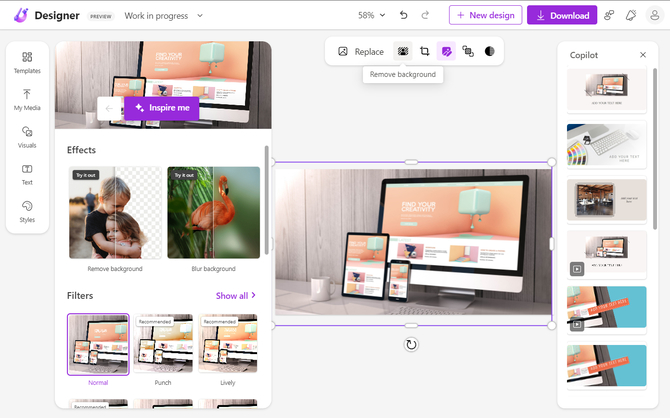The width and height of the screenshot is (670, 418).
Task: Apply the Punch filter thumbnail
Action: (163, 344)
